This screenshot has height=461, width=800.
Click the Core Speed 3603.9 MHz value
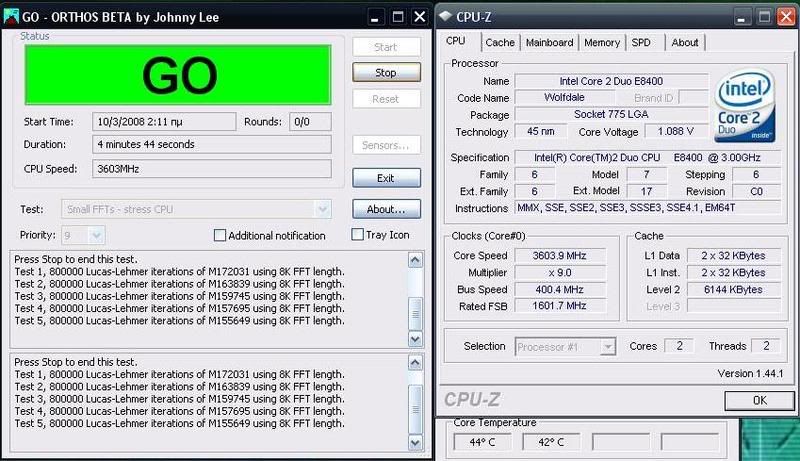[x=560, y=255]
